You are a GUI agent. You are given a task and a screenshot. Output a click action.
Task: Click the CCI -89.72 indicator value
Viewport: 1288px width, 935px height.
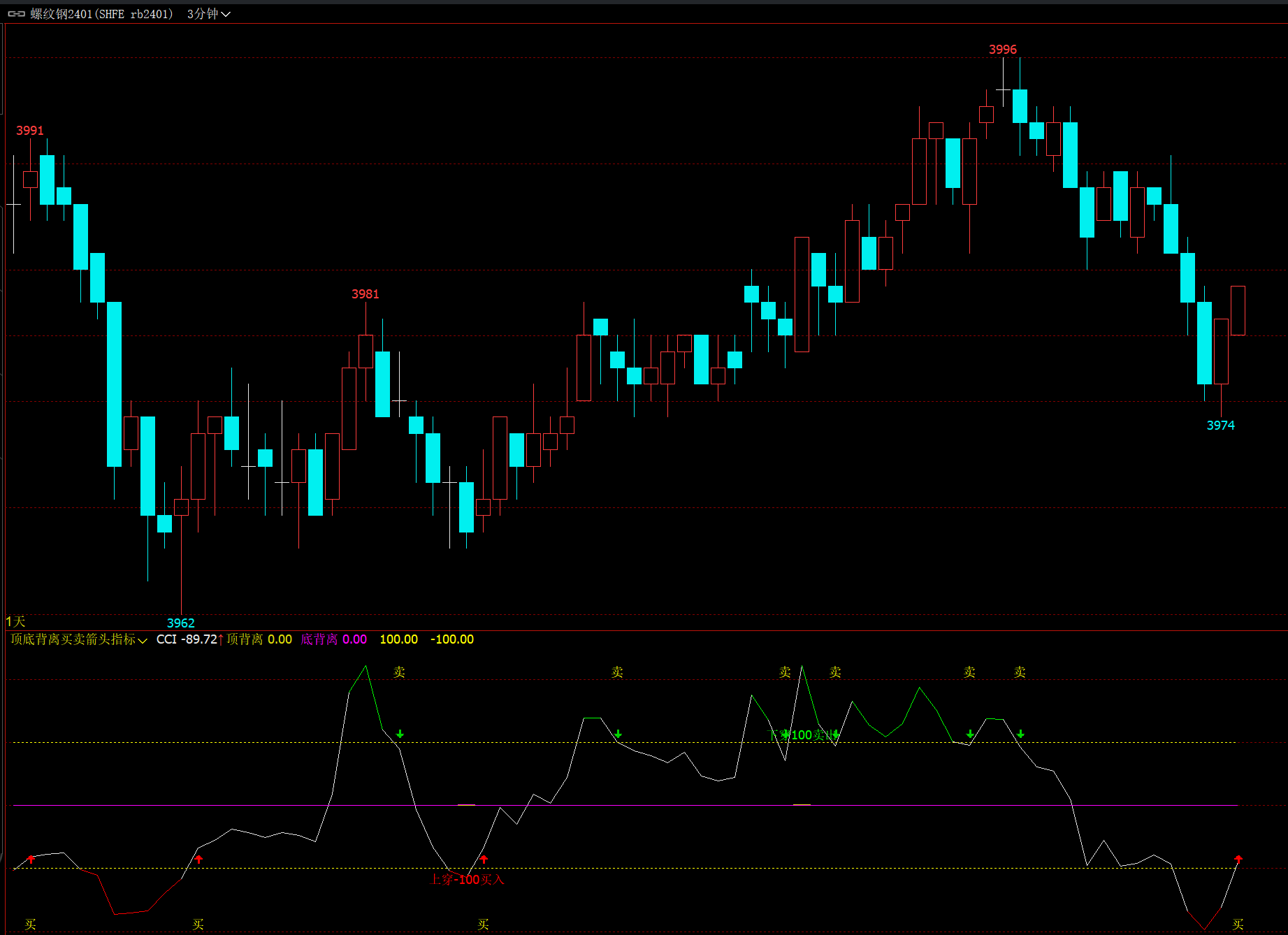point(187,639)
